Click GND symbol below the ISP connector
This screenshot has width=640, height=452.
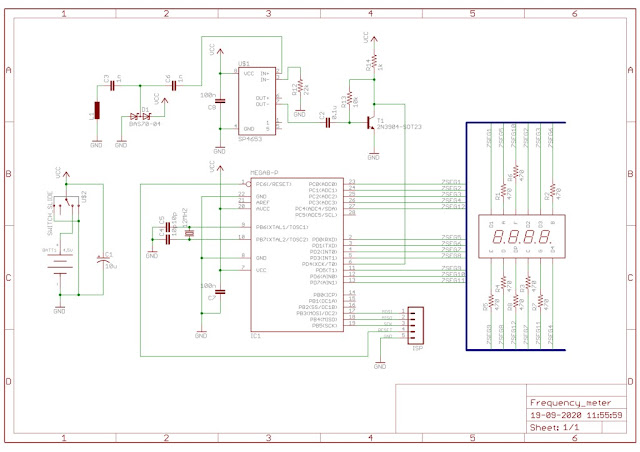380,365
